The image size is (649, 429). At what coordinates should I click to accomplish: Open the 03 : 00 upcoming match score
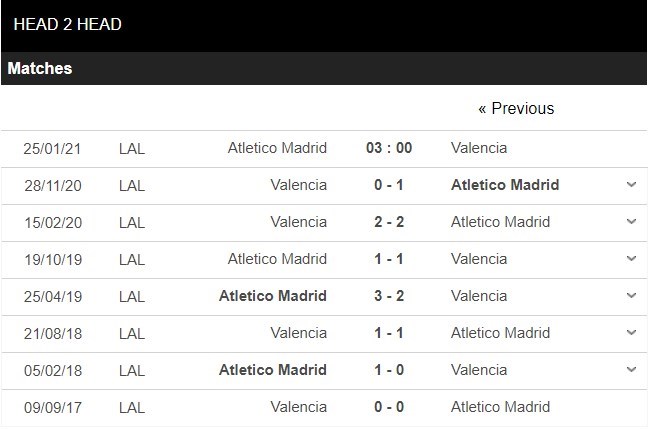389,148
